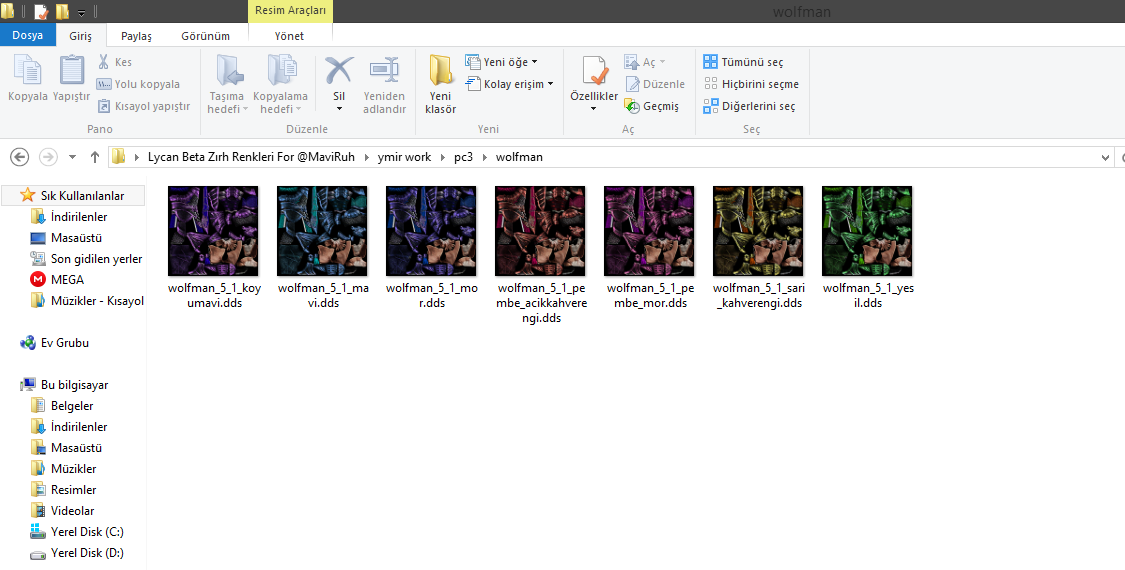Image resolution: width=1125 pixels, height=570 pixels.
Task: Open Resimler under Bu bilgisayar
Action: [73, 490]
